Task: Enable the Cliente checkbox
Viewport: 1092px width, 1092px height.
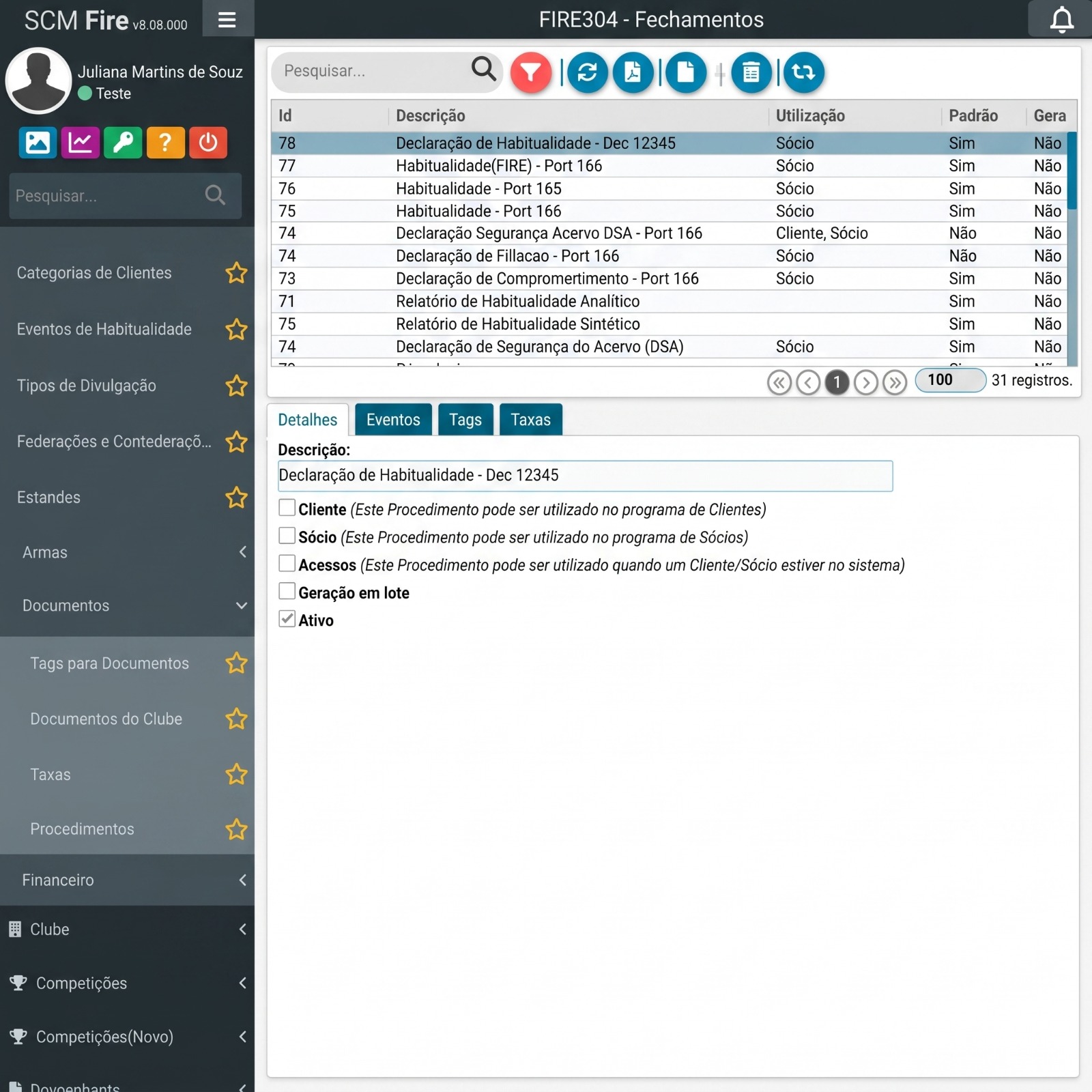Action: [287, 508]
